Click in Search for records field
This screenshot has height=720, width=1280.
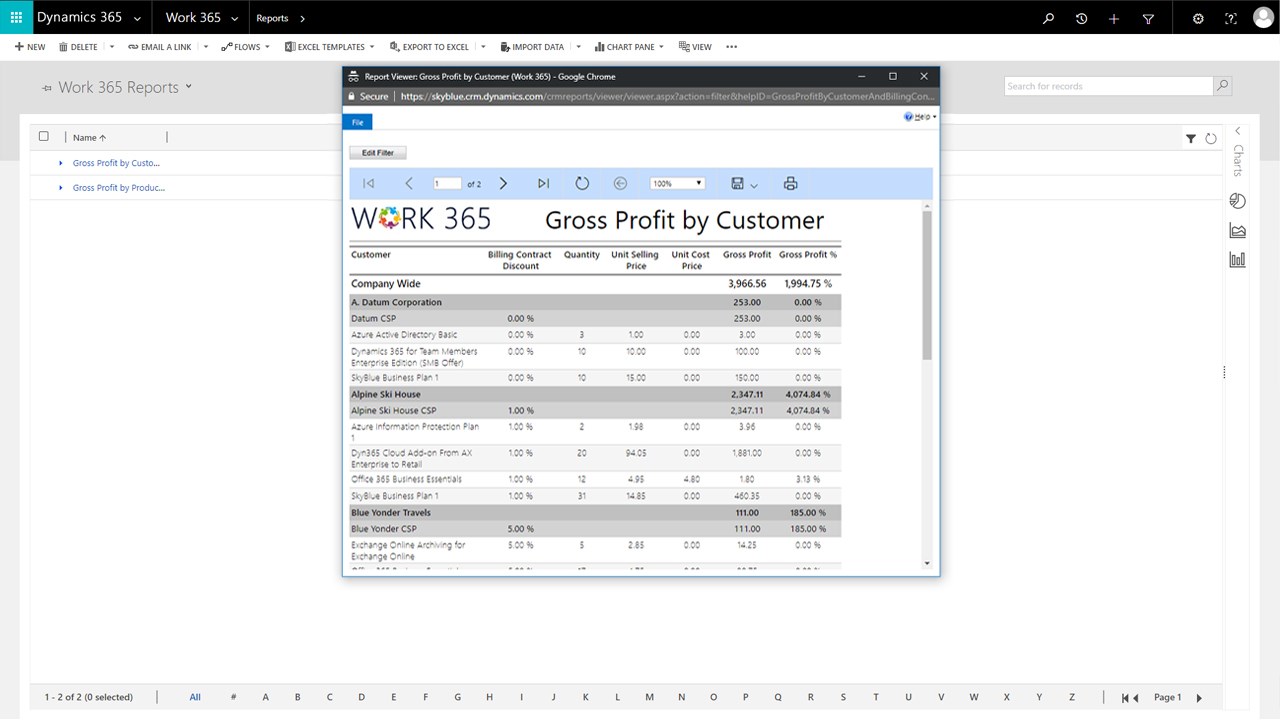click(x=1108, y=86)
